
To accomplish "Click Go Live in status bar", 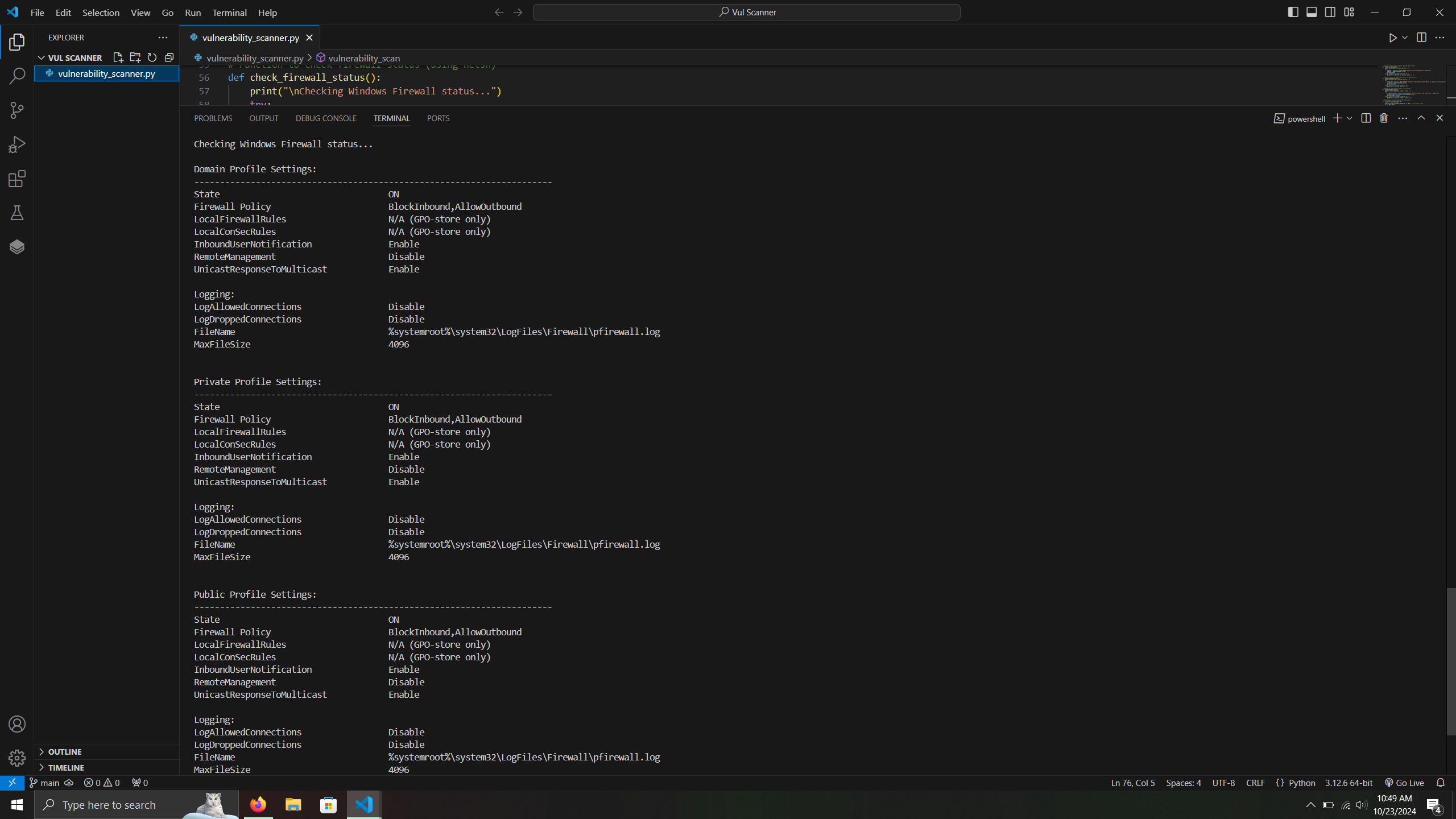I will pyautogui.click(x=1404, y=783).
